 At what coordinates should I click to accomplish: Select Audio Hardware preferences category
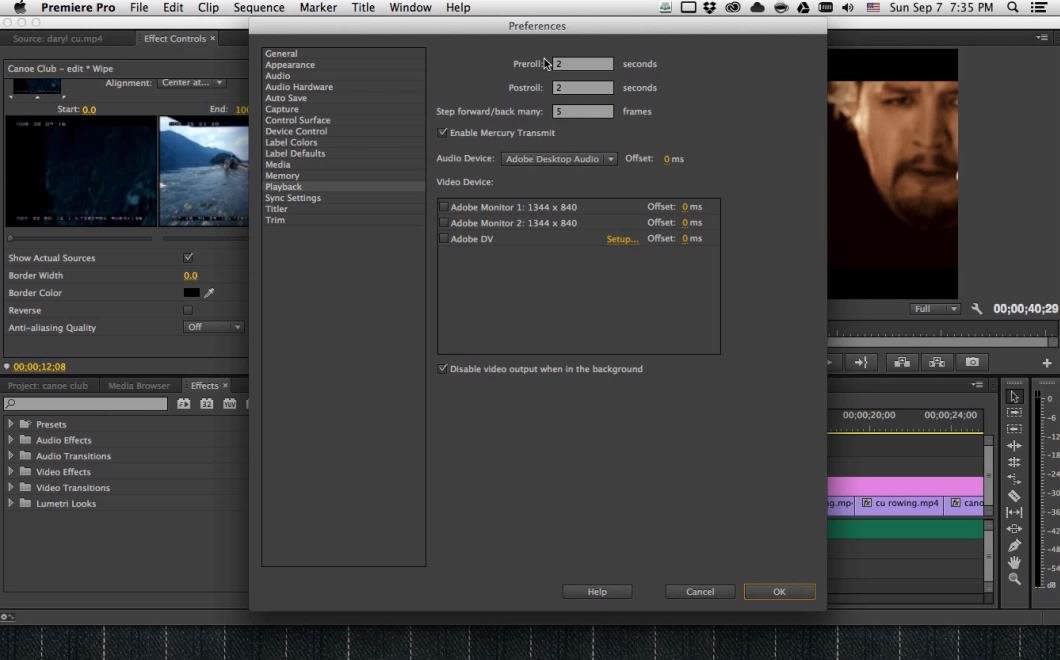299,87
